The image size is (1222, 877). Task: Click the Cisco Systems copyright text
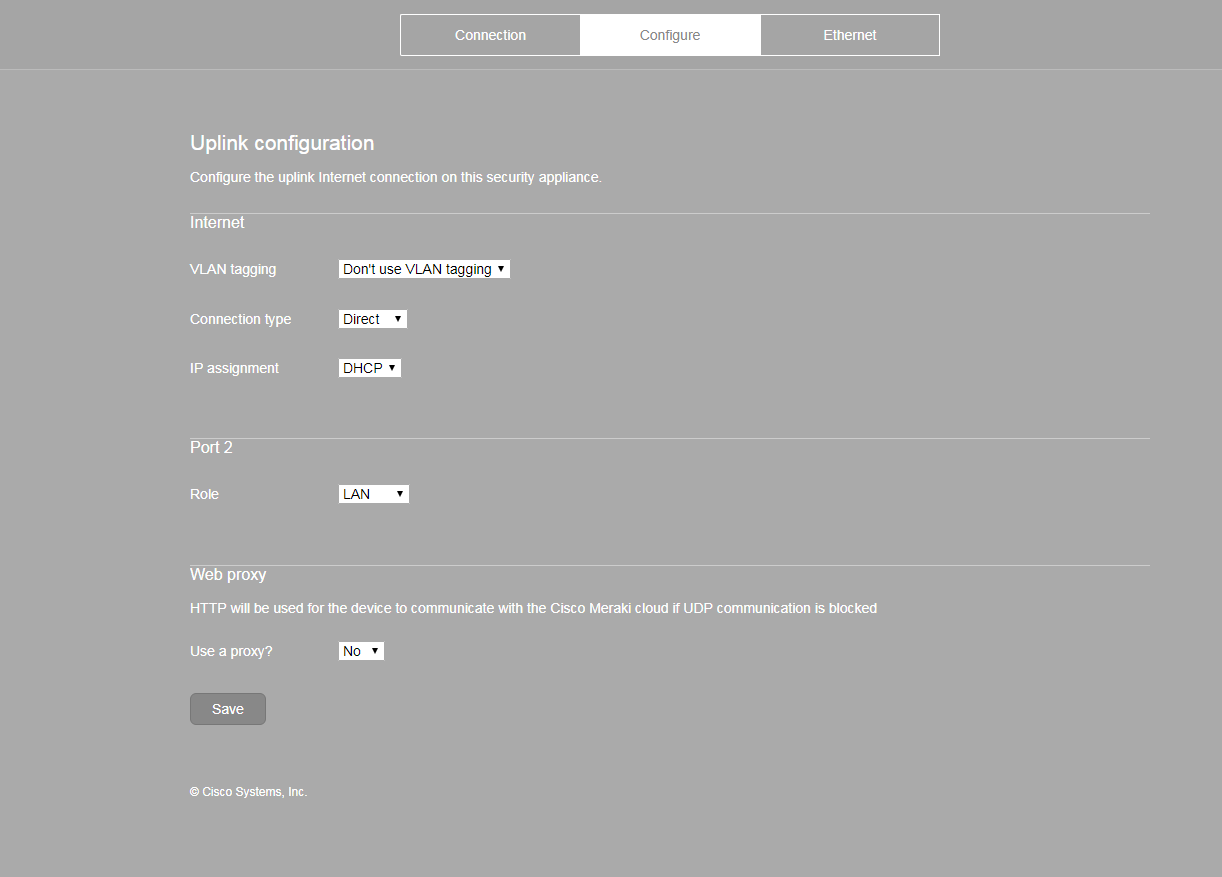(248, 792)
